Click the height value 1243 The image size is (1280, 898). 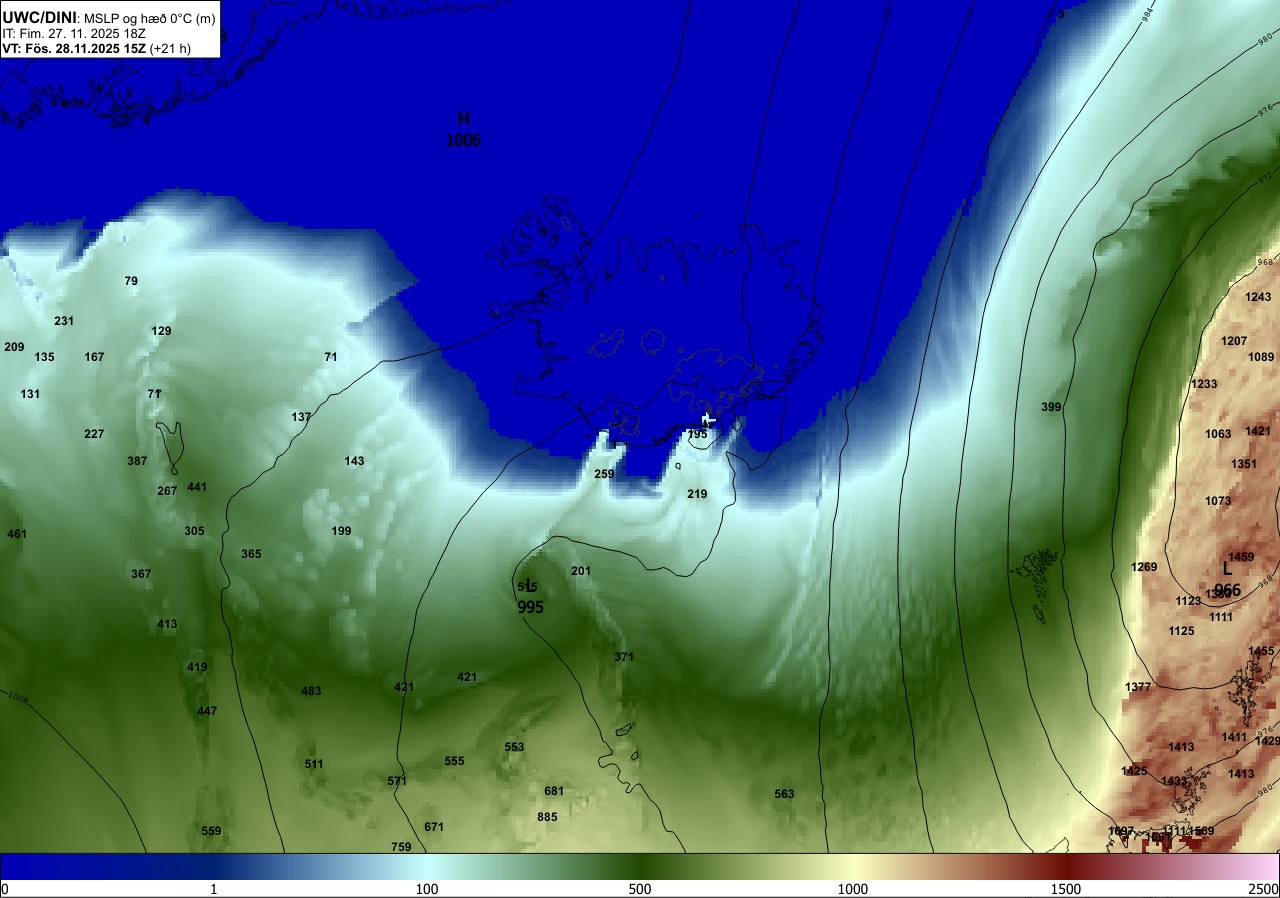[1258, 297]
